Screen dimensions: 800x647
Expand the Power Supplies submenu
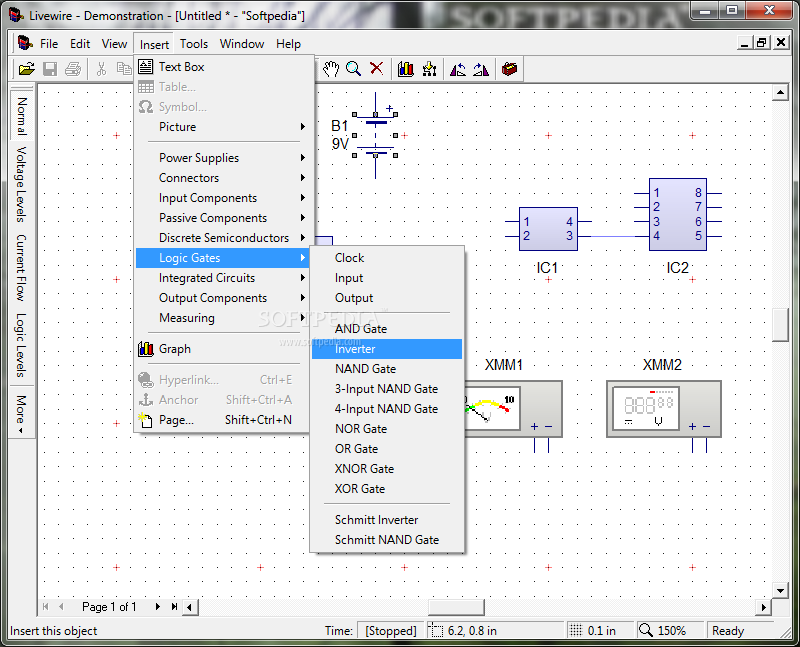click(x=224, y=158)
